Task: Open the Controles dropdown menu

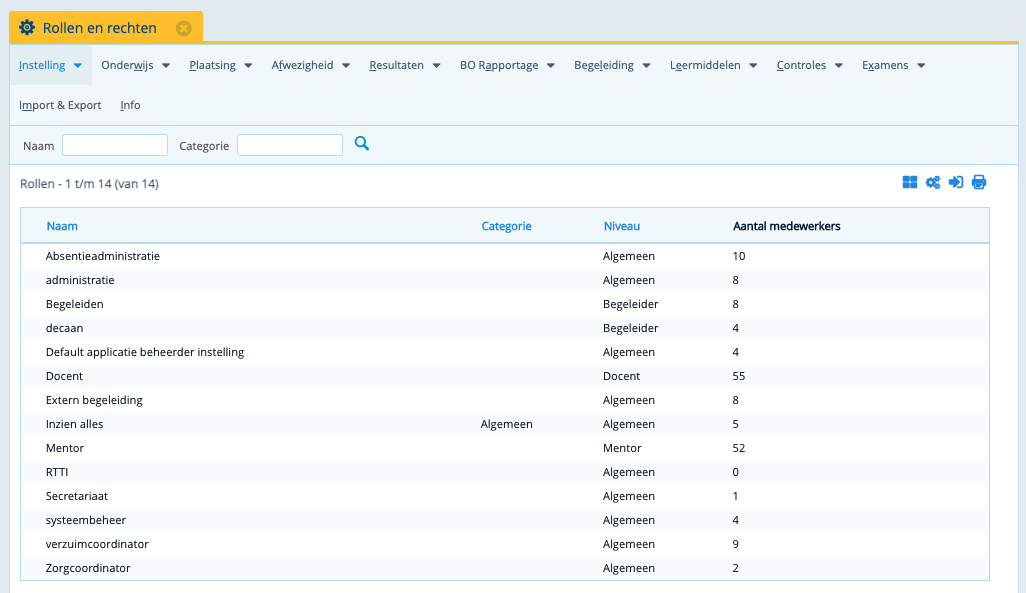Action: [x=809, y=65]
